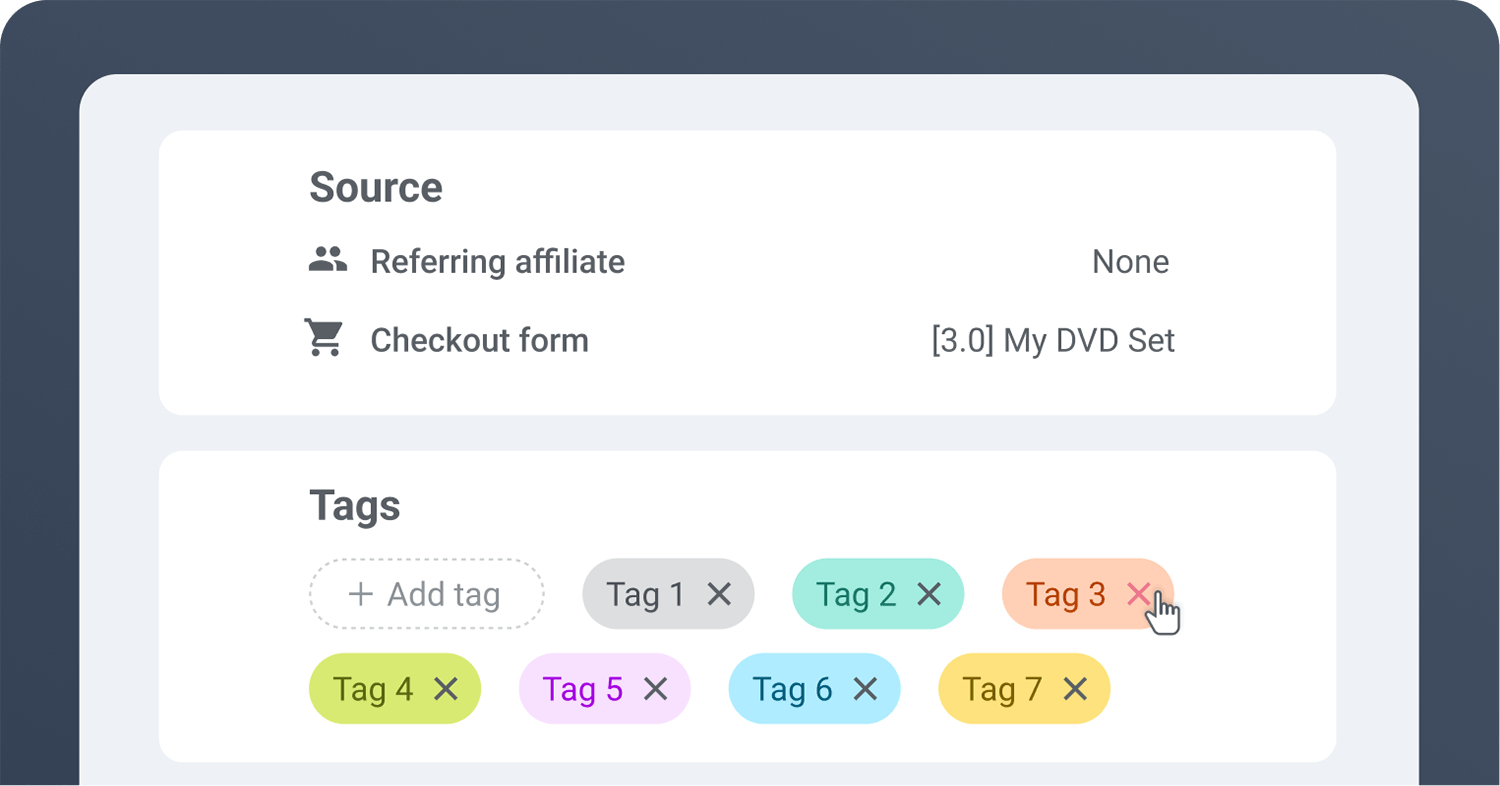The height and width of the screenshot is (786, 1500).
Task: Click the purple Tag 5 label text
Action: [583, 689]
